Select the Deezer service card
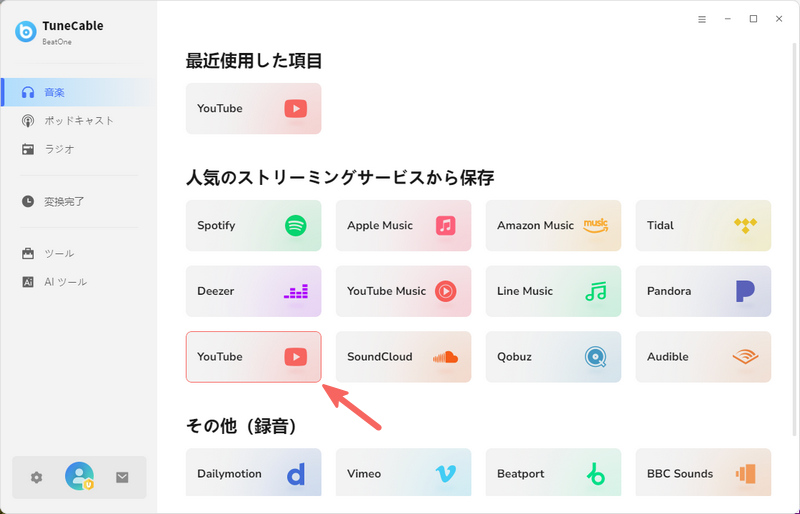800x514 pixels. point(254,291)
